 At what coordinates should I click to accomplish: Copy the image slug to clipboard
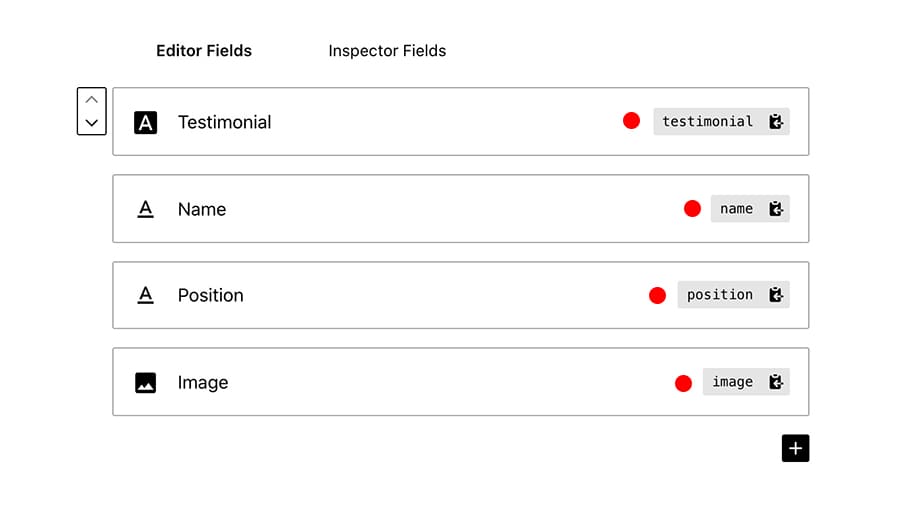pyautogui.click(x=775, y=382)
